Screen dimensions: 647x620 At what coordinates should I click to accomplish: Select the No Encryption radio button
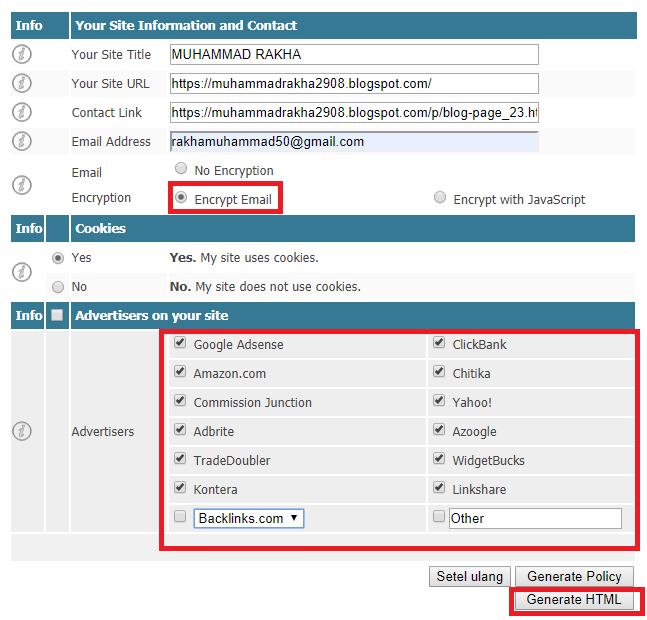(x=181, y=168)
